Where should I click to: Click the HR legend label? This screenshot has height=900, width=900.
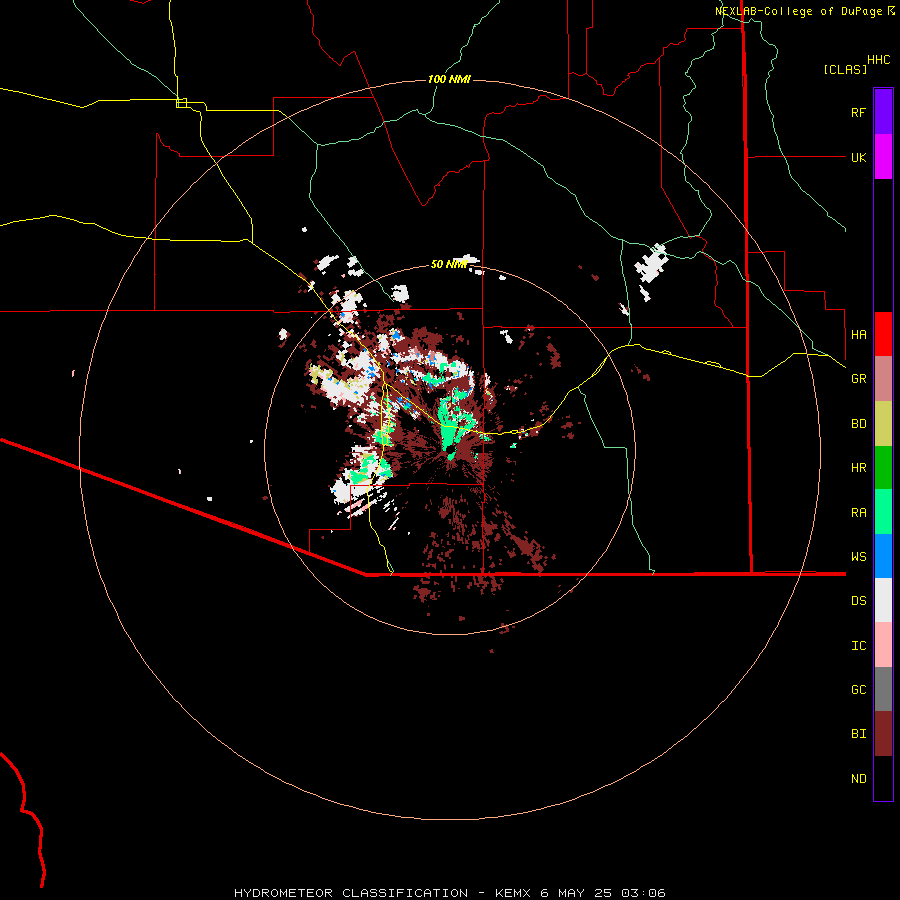[858, 468]
